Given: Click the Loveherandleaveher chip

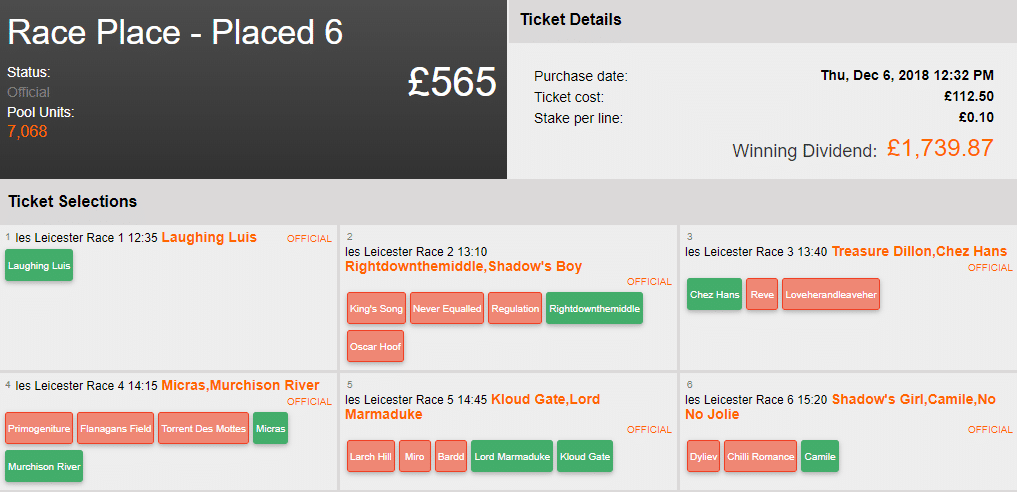Looking at the screenshot, I should pos(830,295).
